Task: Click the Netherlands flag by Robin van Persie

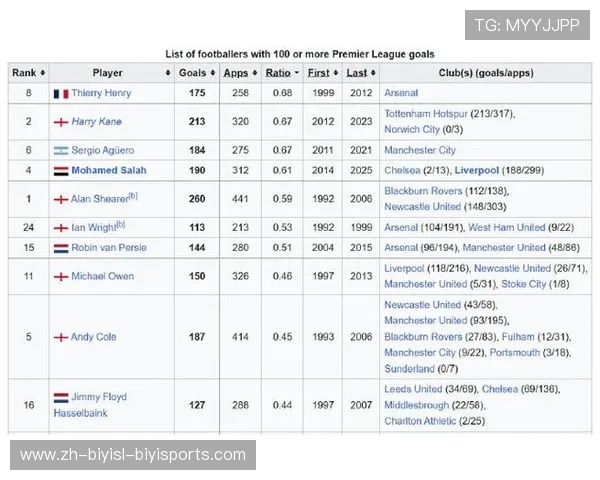Action: pos(61,247)
